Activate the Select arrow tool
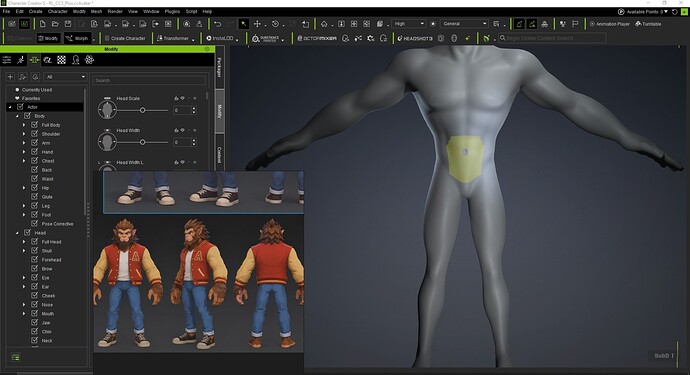Screen dimensions: 690x375 click(x=243, y=24)
